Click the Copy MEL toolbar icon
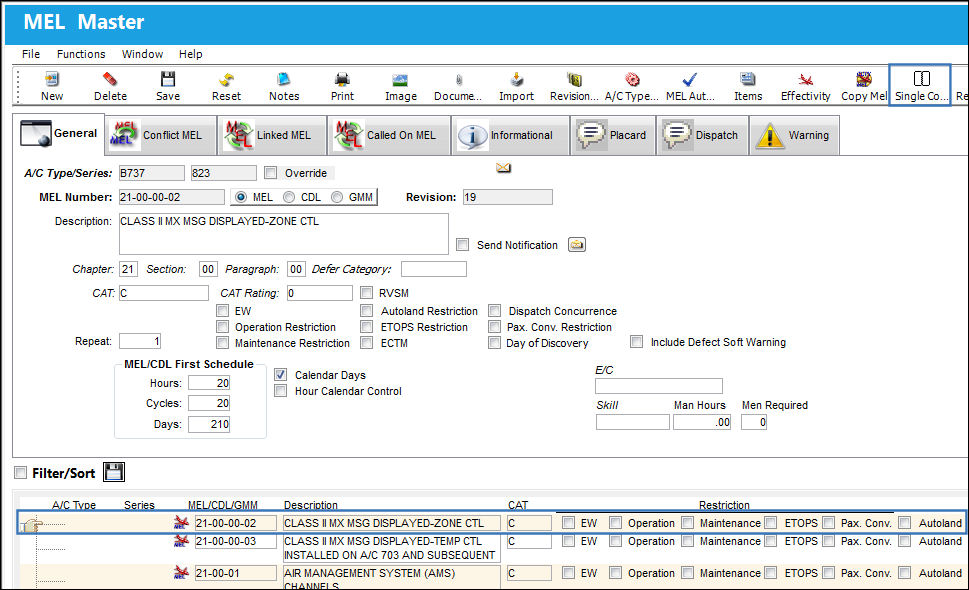969x590 pixels. pyautogui.click(x=864, y=86)
